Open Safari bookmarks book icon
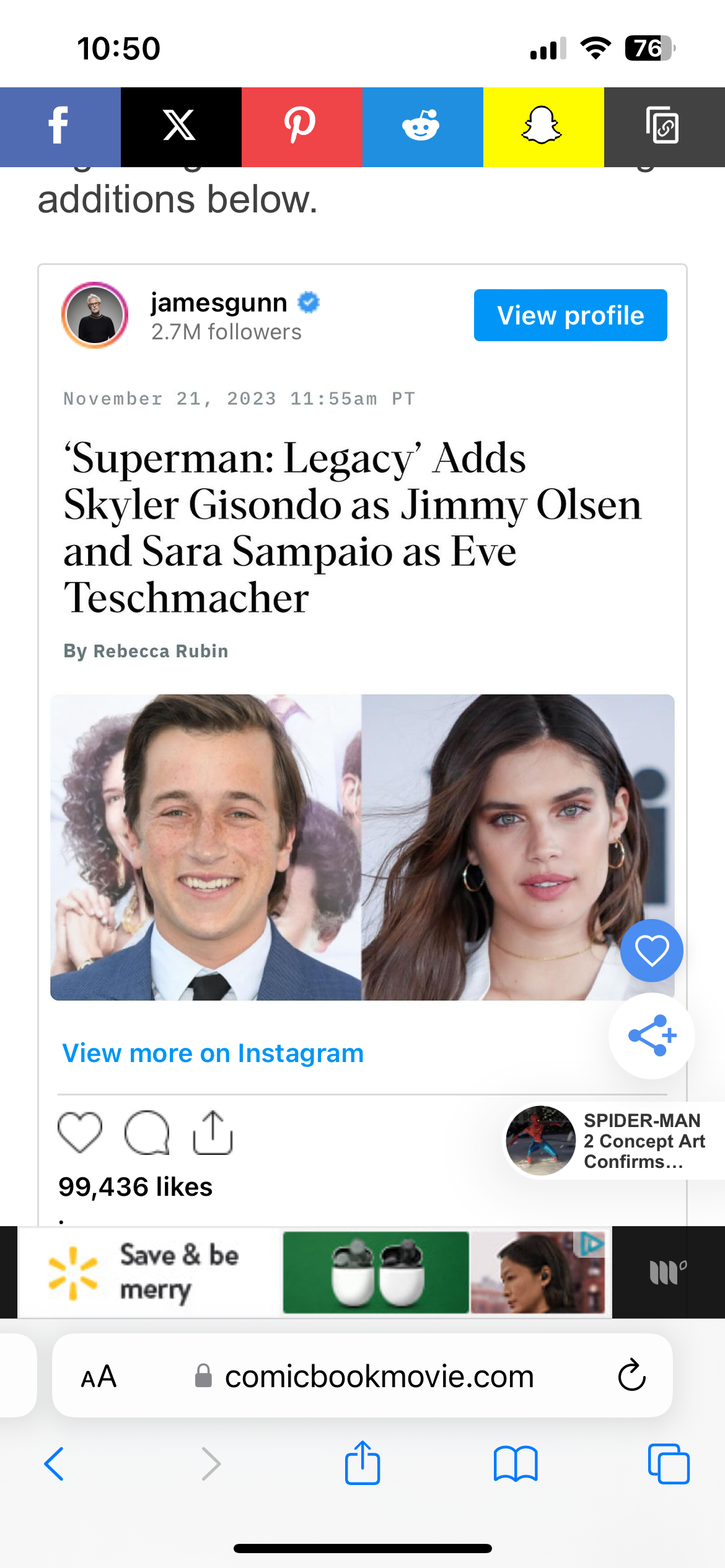725x1568 pixels. (x=515, y=1464)
